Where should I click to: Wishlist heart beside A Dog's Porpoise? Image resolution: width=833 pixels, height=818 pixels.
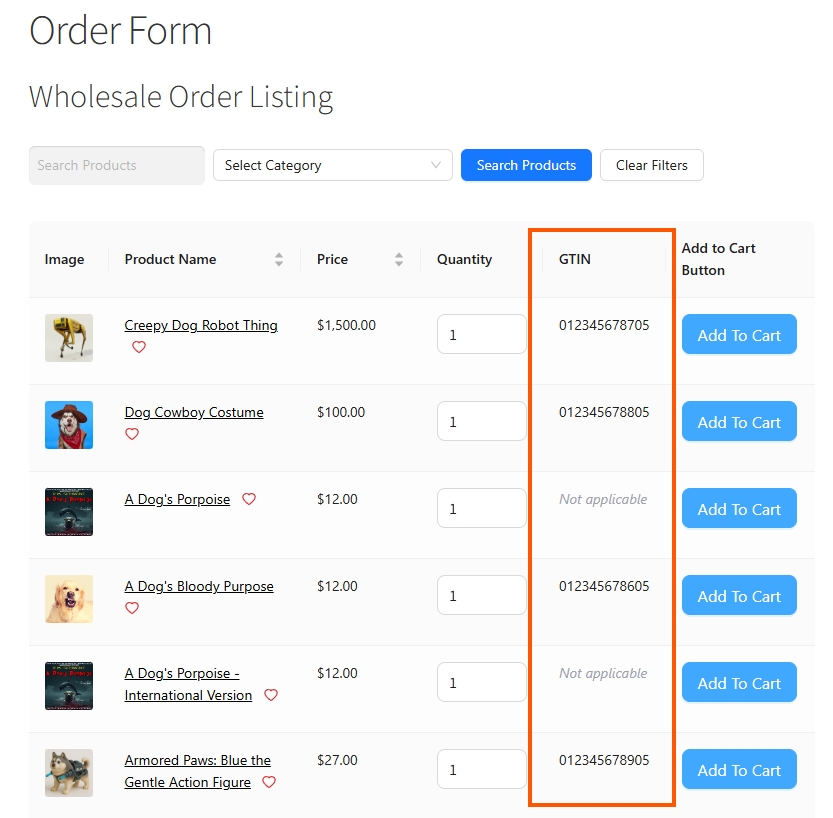[249, 499]
